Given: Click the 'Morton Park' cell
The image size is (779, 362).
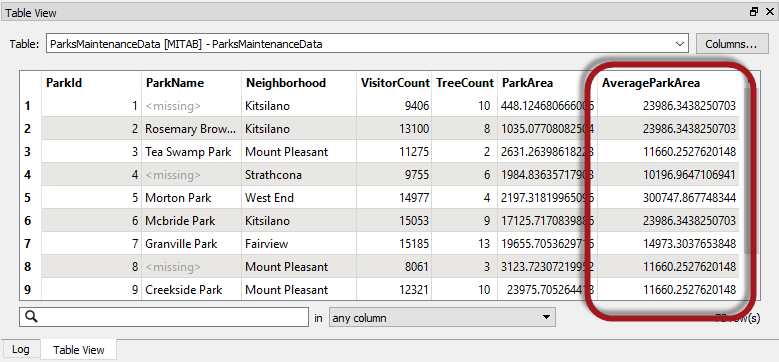Looking at the screenshot, I should pos(191,198).
